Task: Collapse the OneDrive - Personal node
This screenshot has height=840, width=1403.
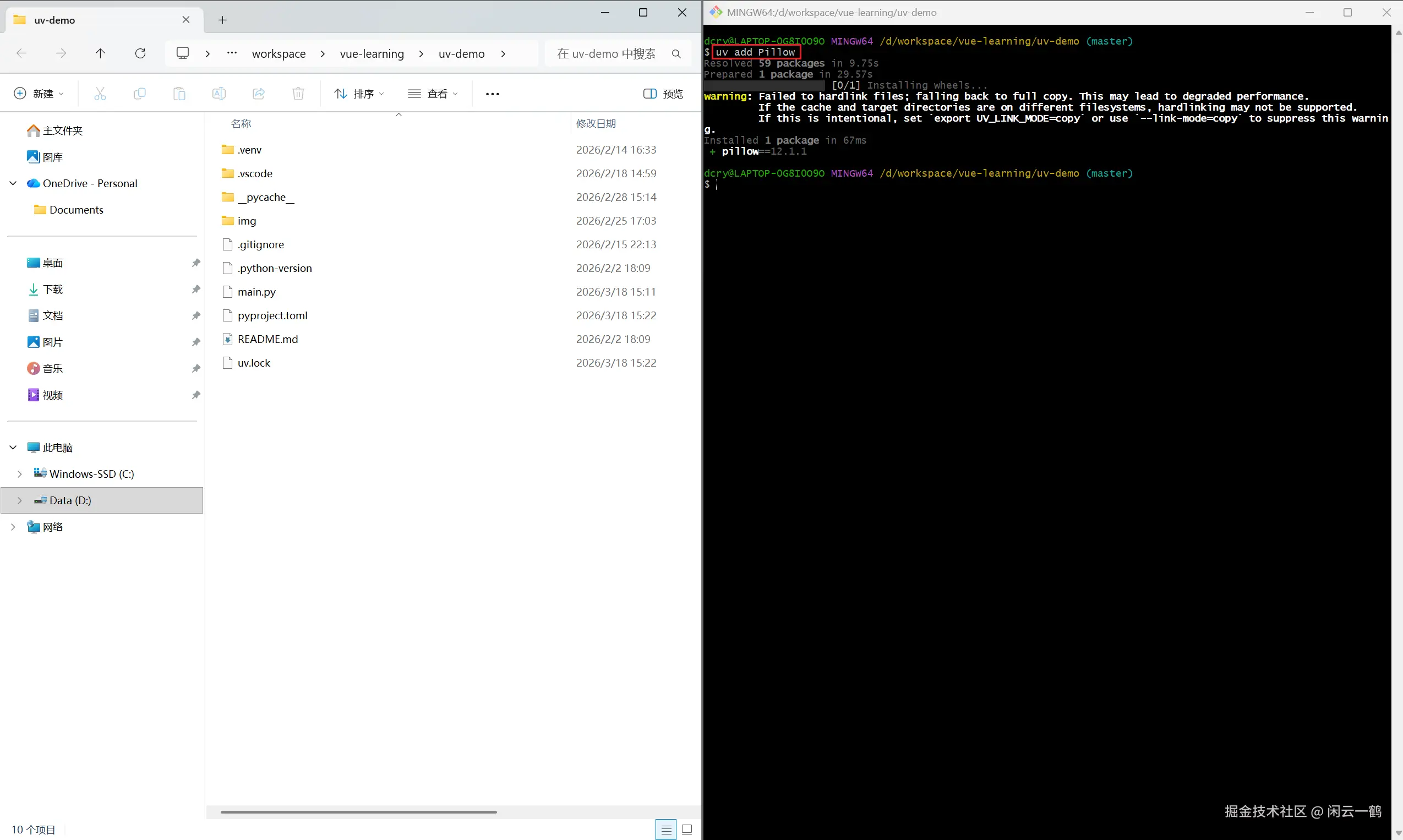Action: point(13,183)
